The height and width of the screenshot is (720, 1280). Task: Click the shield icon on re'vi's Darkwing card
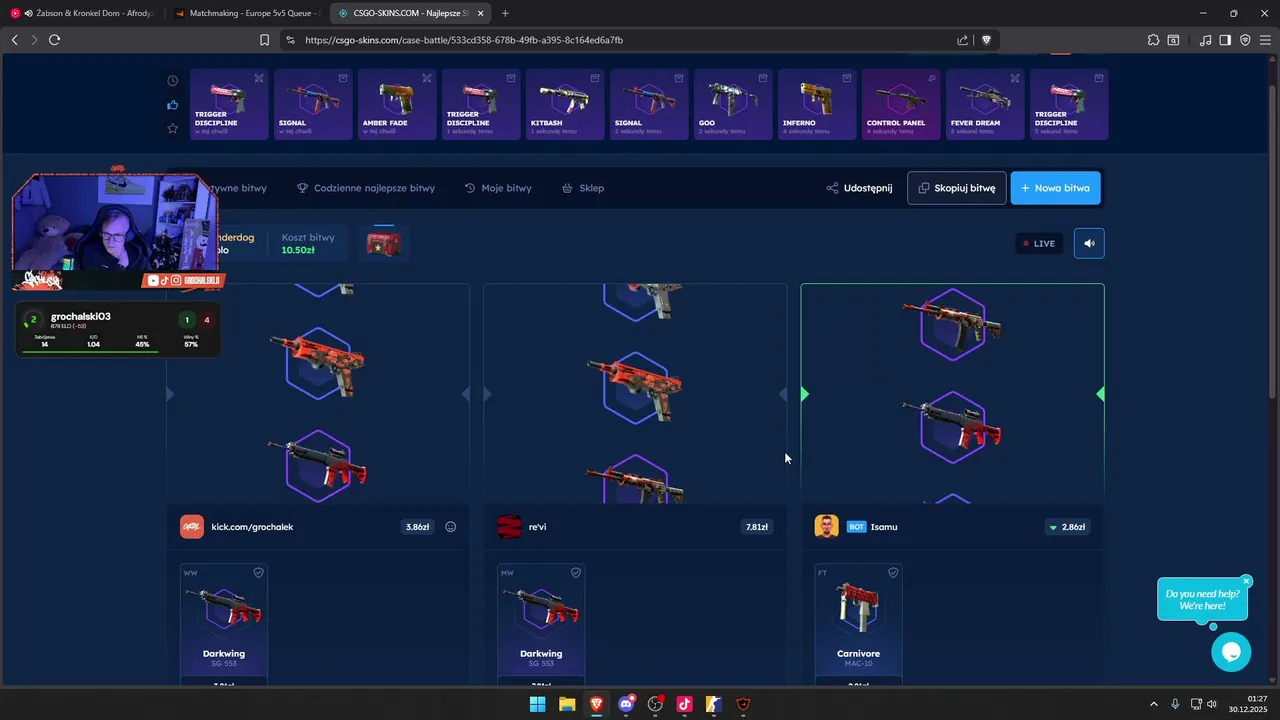point(576,573)
